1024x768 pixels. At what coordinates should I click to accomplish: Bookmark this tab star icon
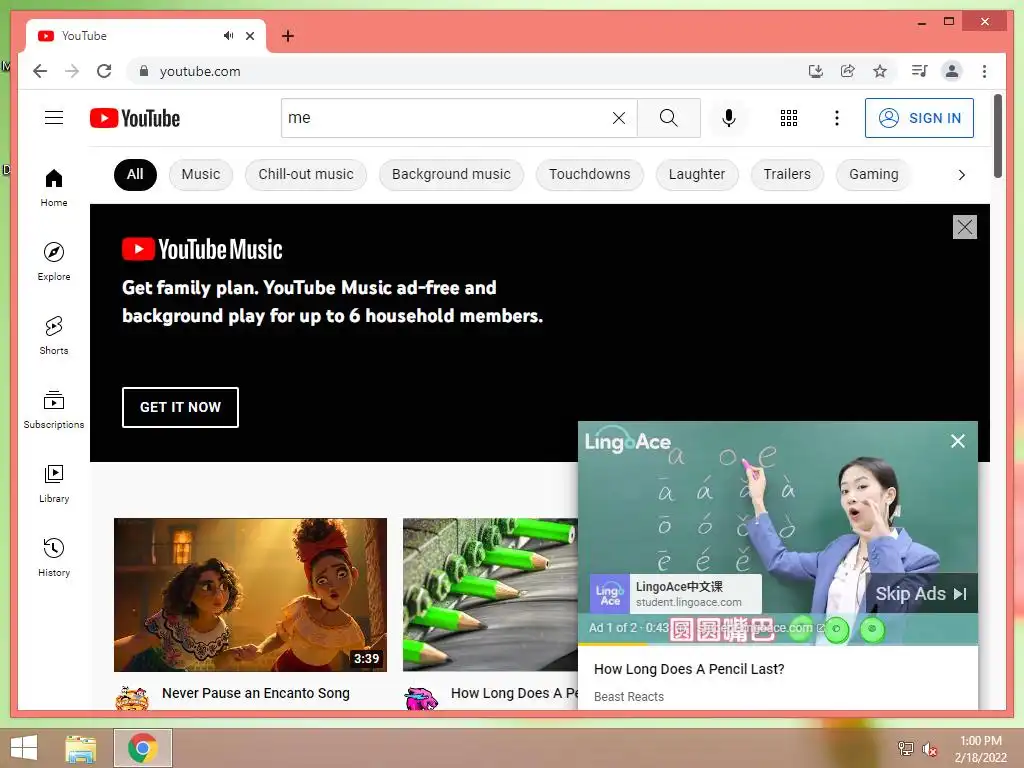(x=880, y=71)
